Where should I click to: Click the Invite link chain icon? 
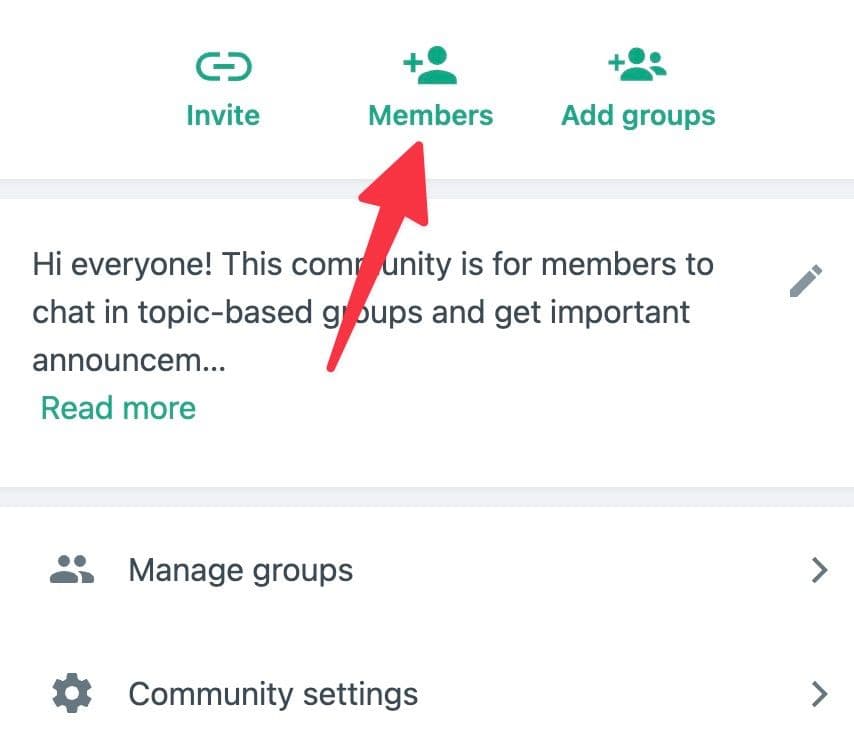tap(222, 66)
